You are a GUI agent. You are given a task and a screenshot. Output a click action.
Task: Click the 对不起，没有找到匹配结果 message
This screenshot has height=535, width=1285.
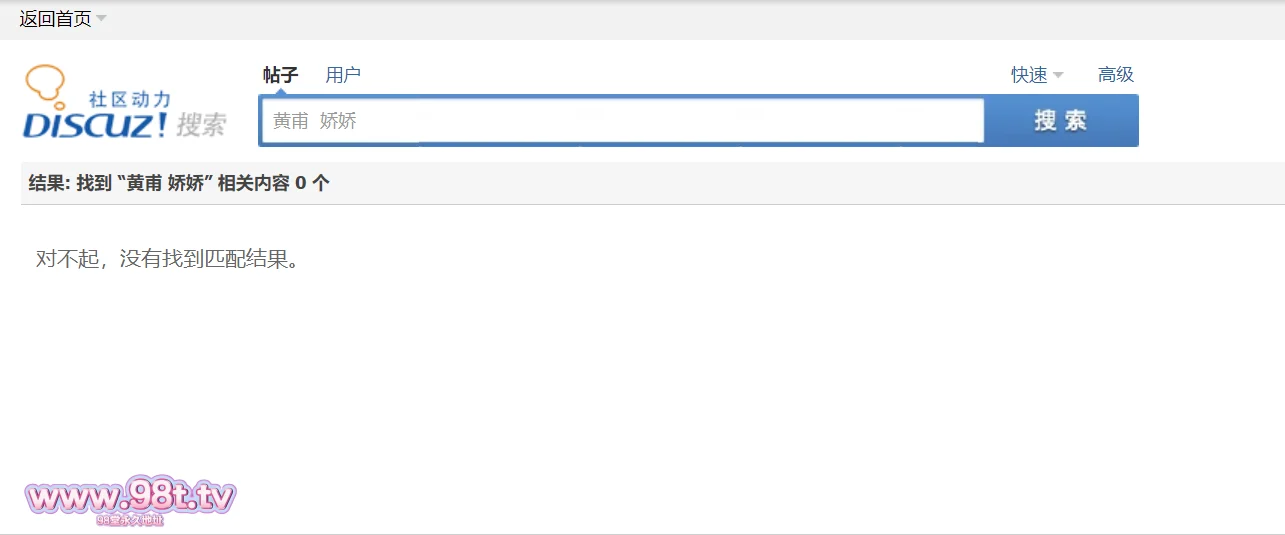pos(168,259)
